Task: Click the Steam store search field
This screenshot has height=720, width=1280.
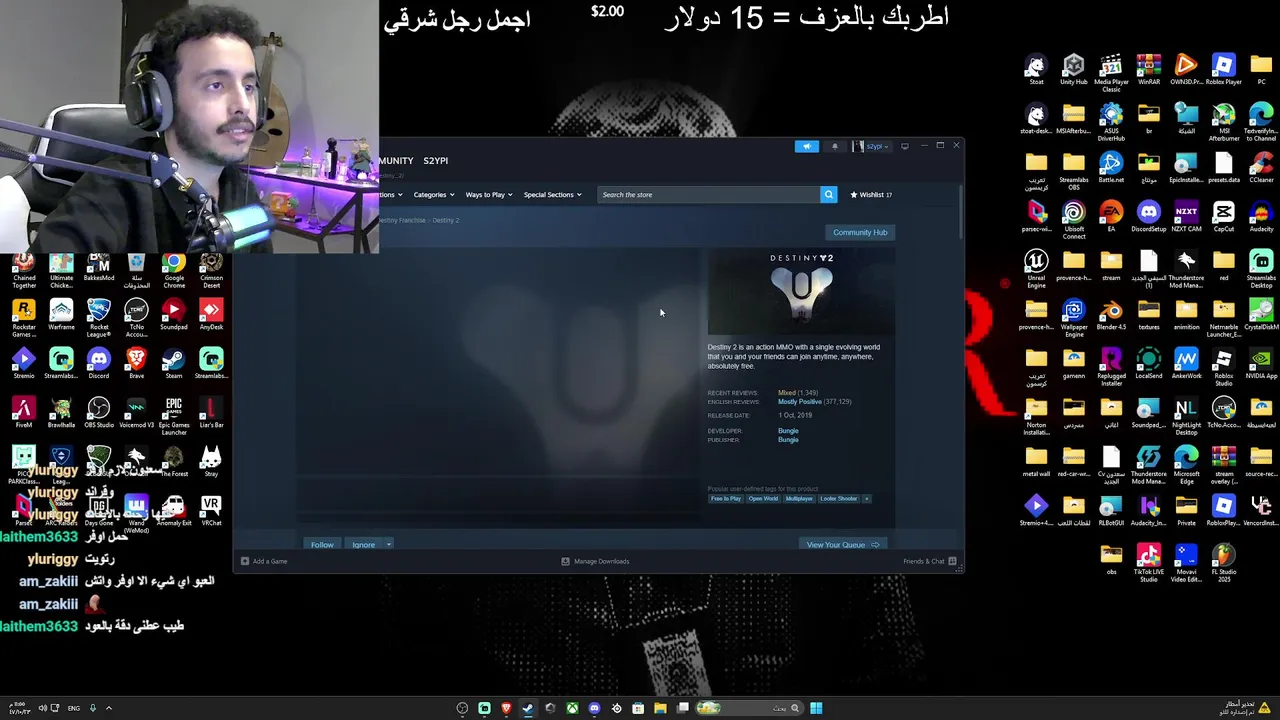Action: (709, 195)
